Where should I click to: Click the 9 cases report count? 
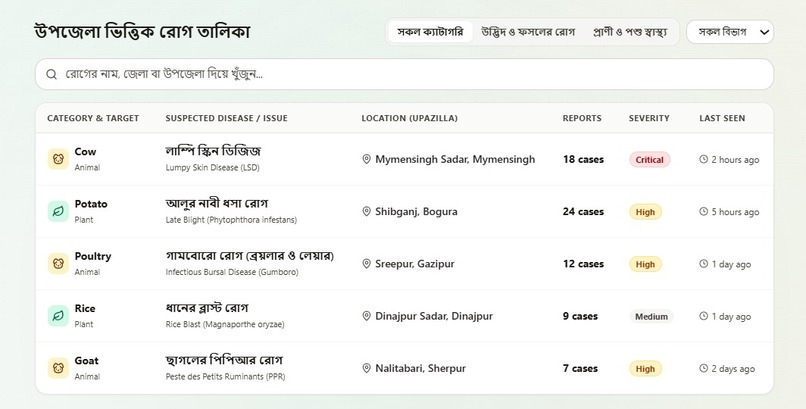[580, 317]
